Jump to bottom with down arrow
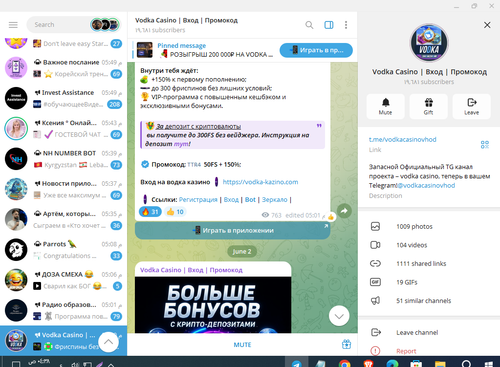This screenshot has width=500, height=367. coord(339,316)
